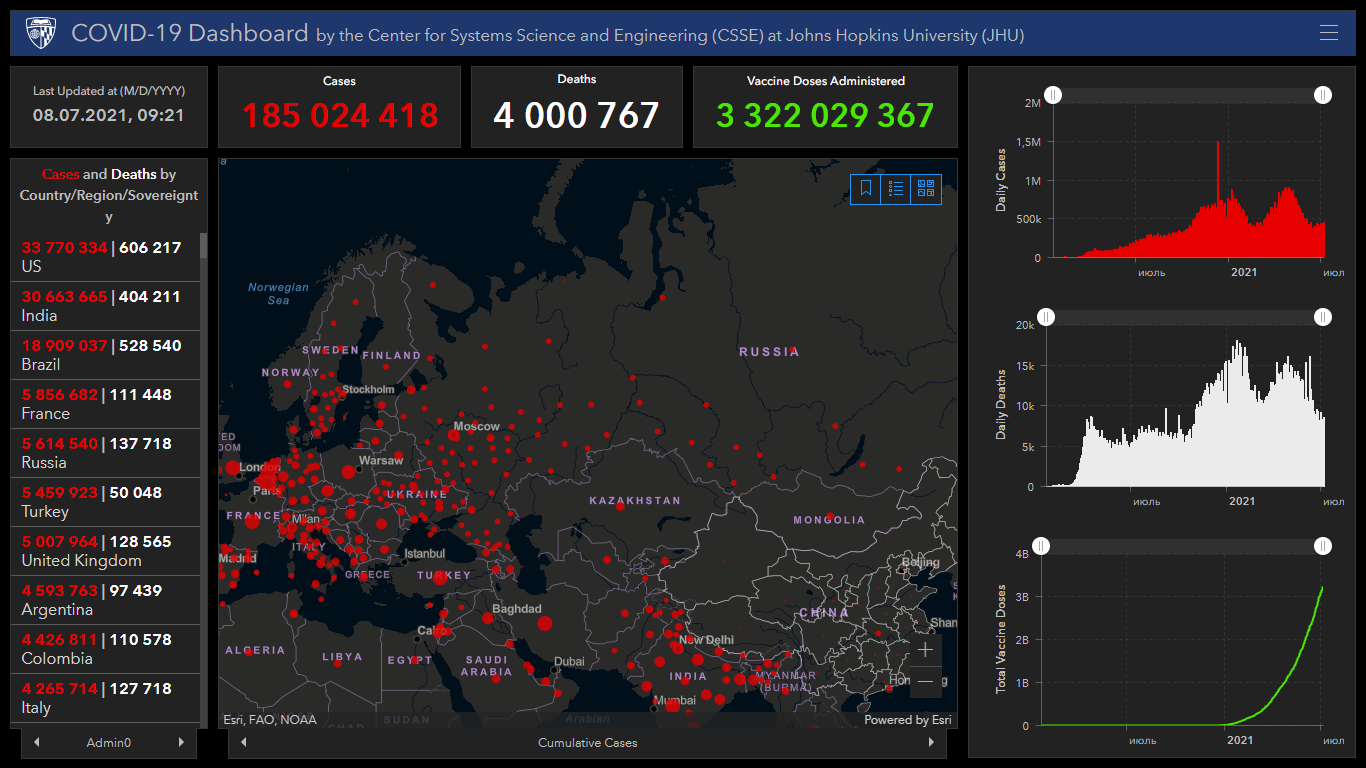The height and width of the screenshot is (768, 1366).
Task: Switch map to previous layer before Cumulative Cases
Action: tap(244, 742)
